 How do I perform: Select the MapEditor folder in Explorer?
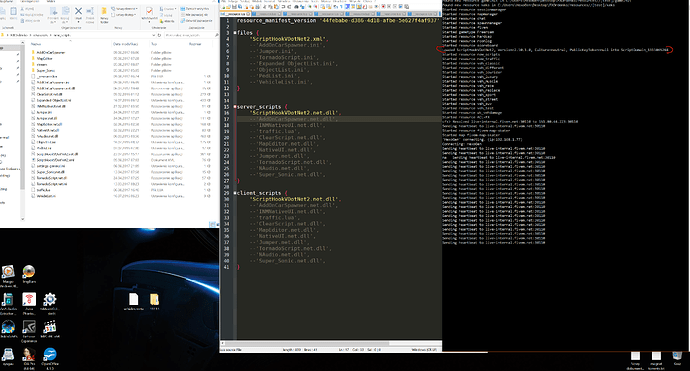pyautogui.click(x=44, y=59)
